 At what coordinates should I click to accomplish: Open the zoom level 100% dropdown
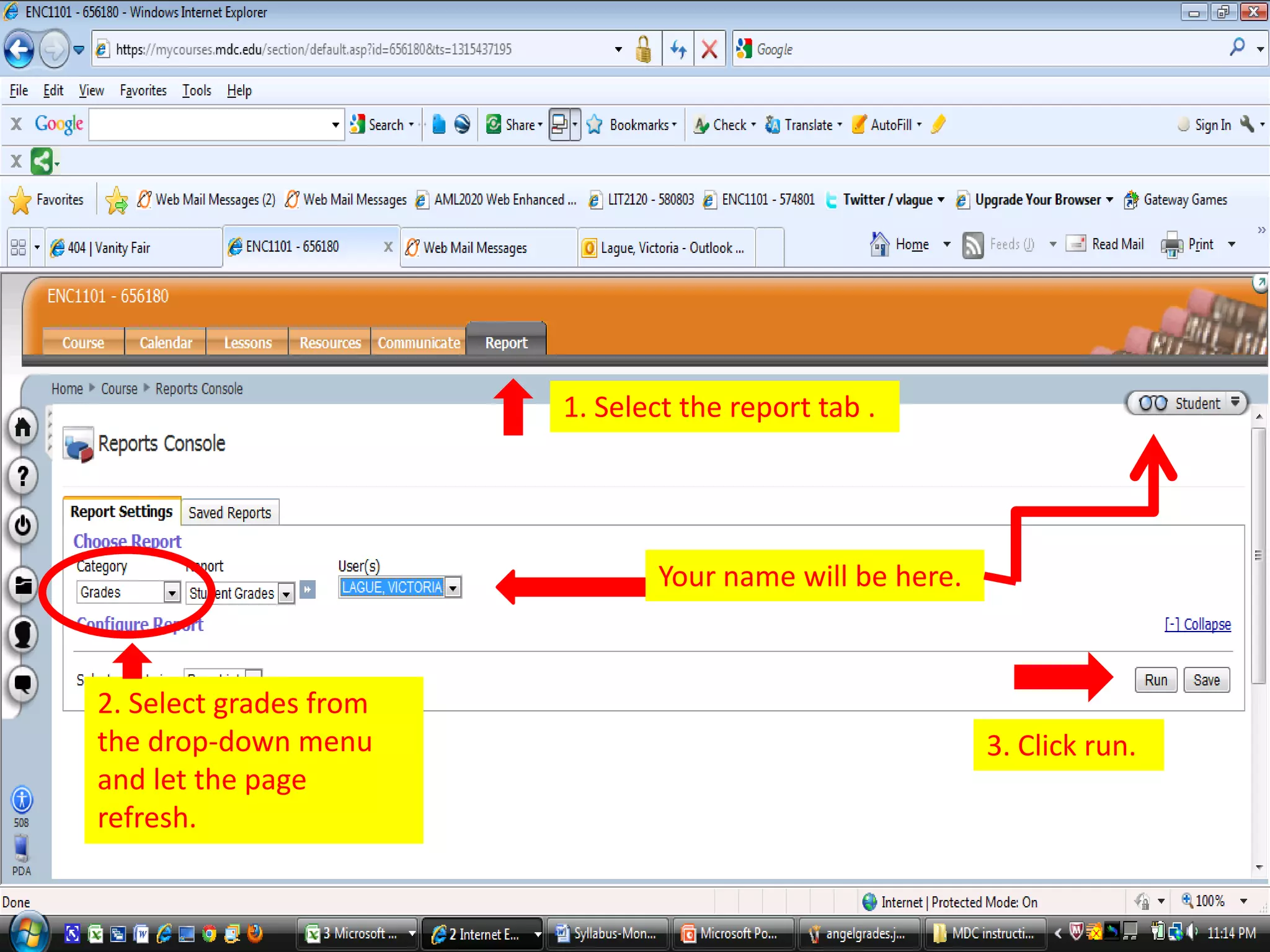(x=1243, y=901)
